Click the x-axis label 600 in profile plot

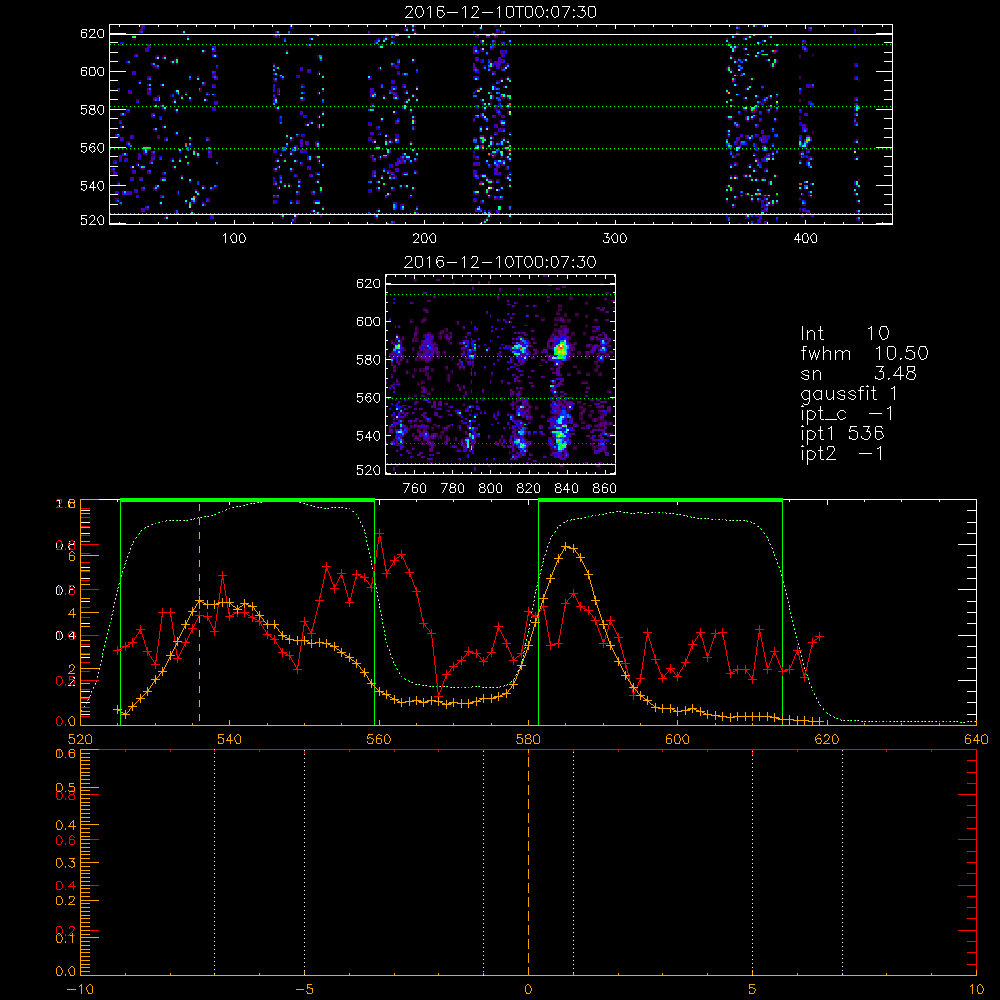coord(677,740)
